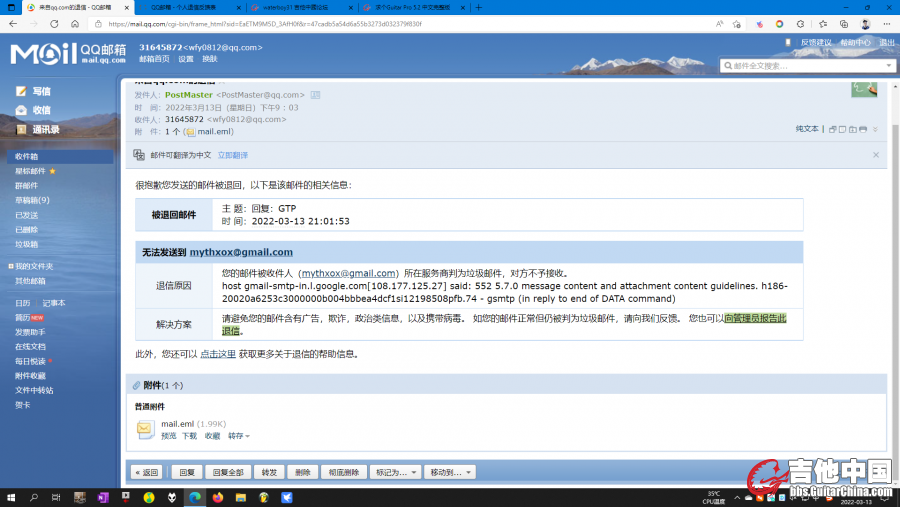Click the 彻底删除 button
Screen dimensions: 900x507
[344, 472]
